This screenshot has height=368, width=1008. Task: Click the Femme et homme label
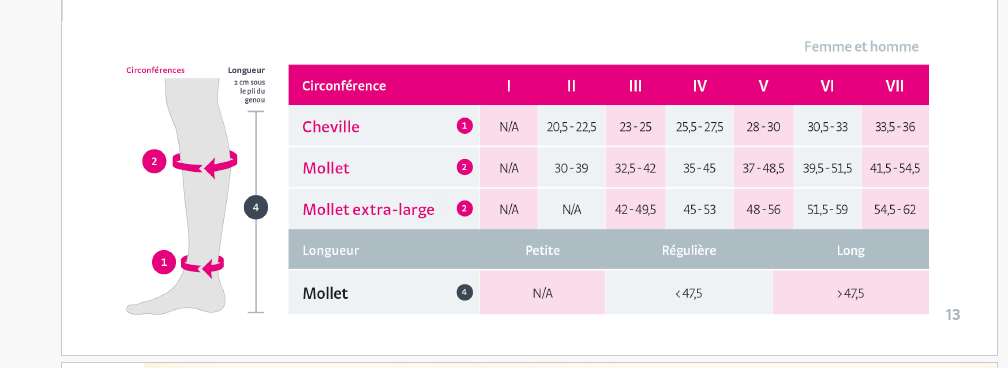click(861, 46)
